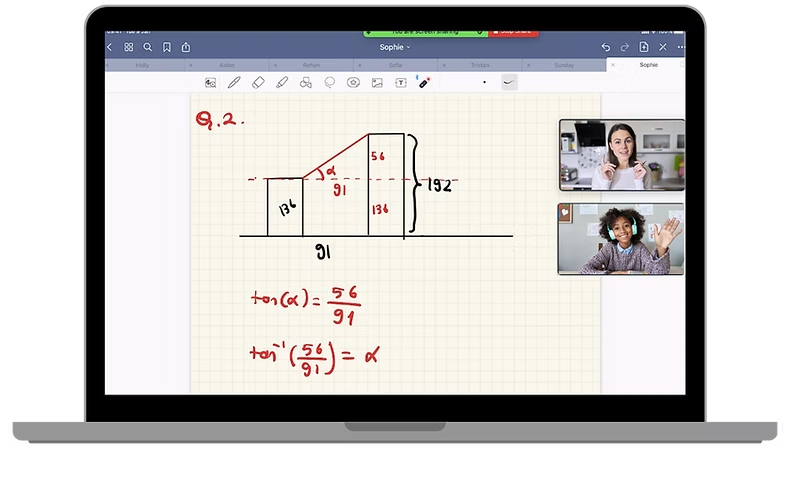Screen dimensions: 790x503
Task: Activate the Laser pointer tool
Action: (x=424, y=82)
